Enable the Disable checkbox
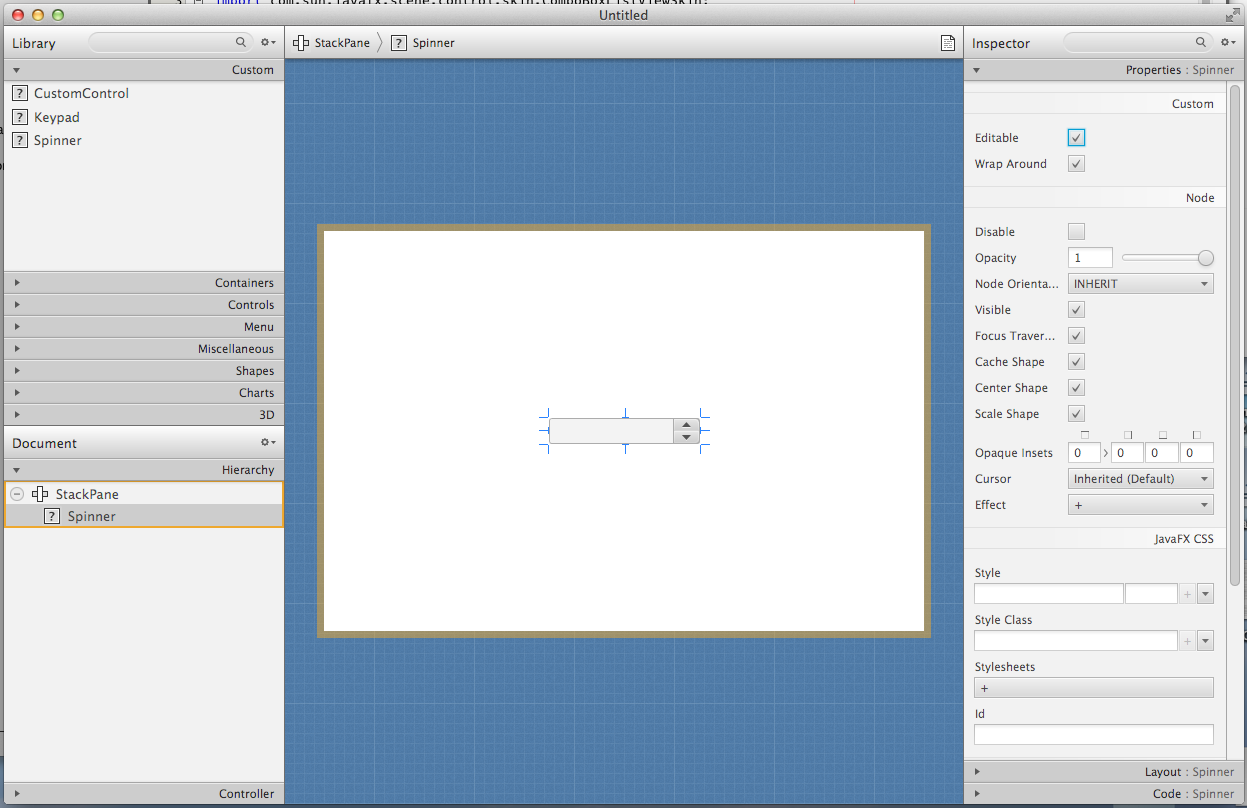This screenshot has width=1247, height=808. coord(1076,232)
